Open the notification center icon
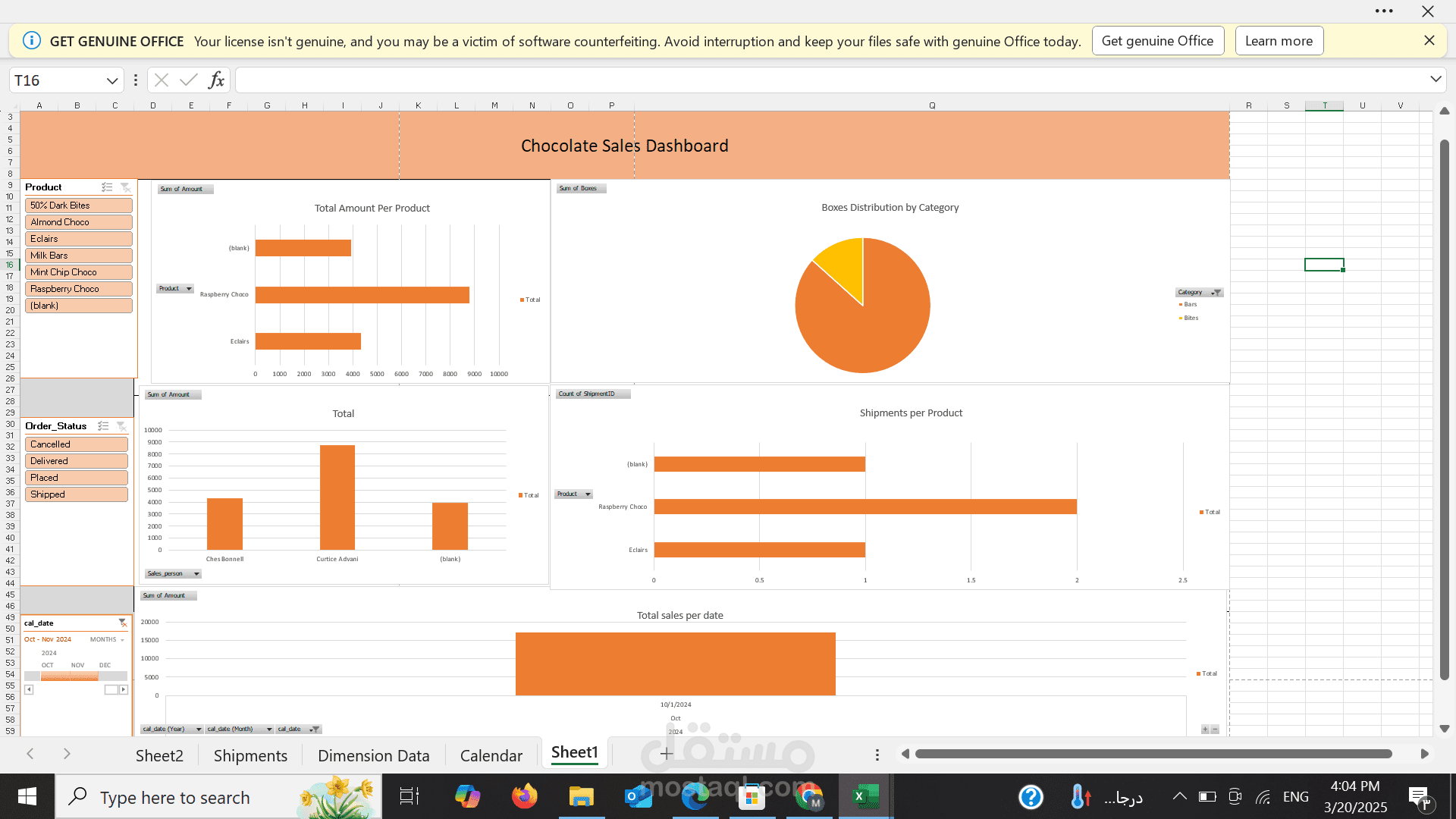 click(x=1419, y=797)
